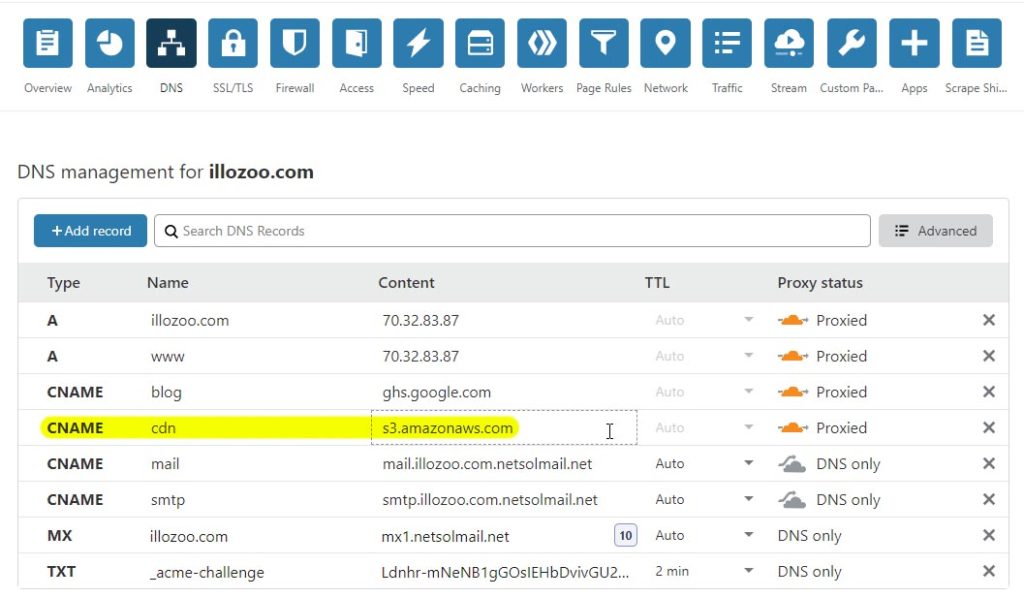1024x598 pixels.
Task: Open the Scrape Shield document icon
Action: 977,43
